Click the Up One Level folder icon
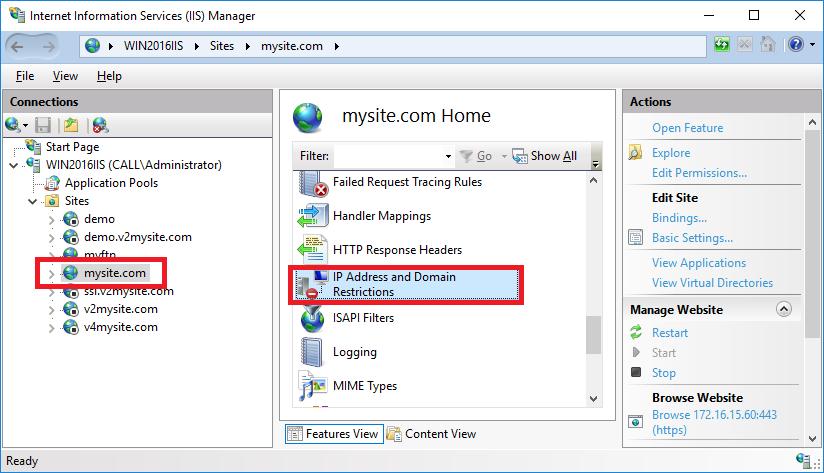 coord(71,125)
